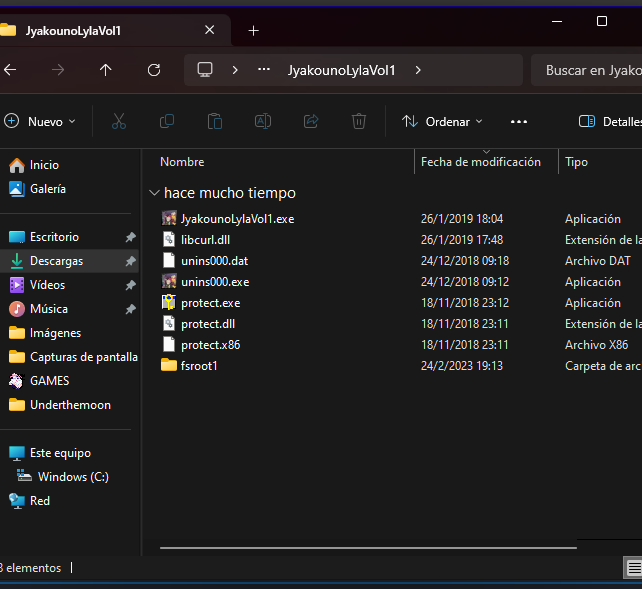Close the JyakounoLylaVol1 tab
Viewport: 642px width, 589px height.
click(x=210, y=30)
